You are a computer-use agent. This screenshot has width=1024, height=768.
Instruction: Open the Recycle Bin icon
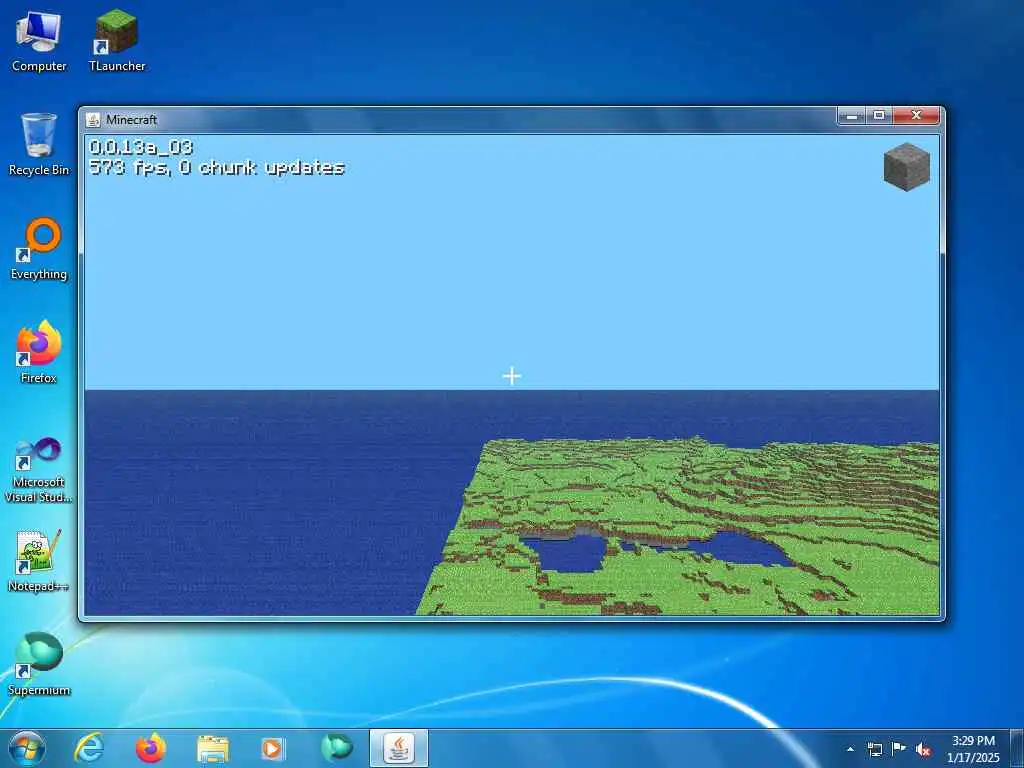point(39,144)
